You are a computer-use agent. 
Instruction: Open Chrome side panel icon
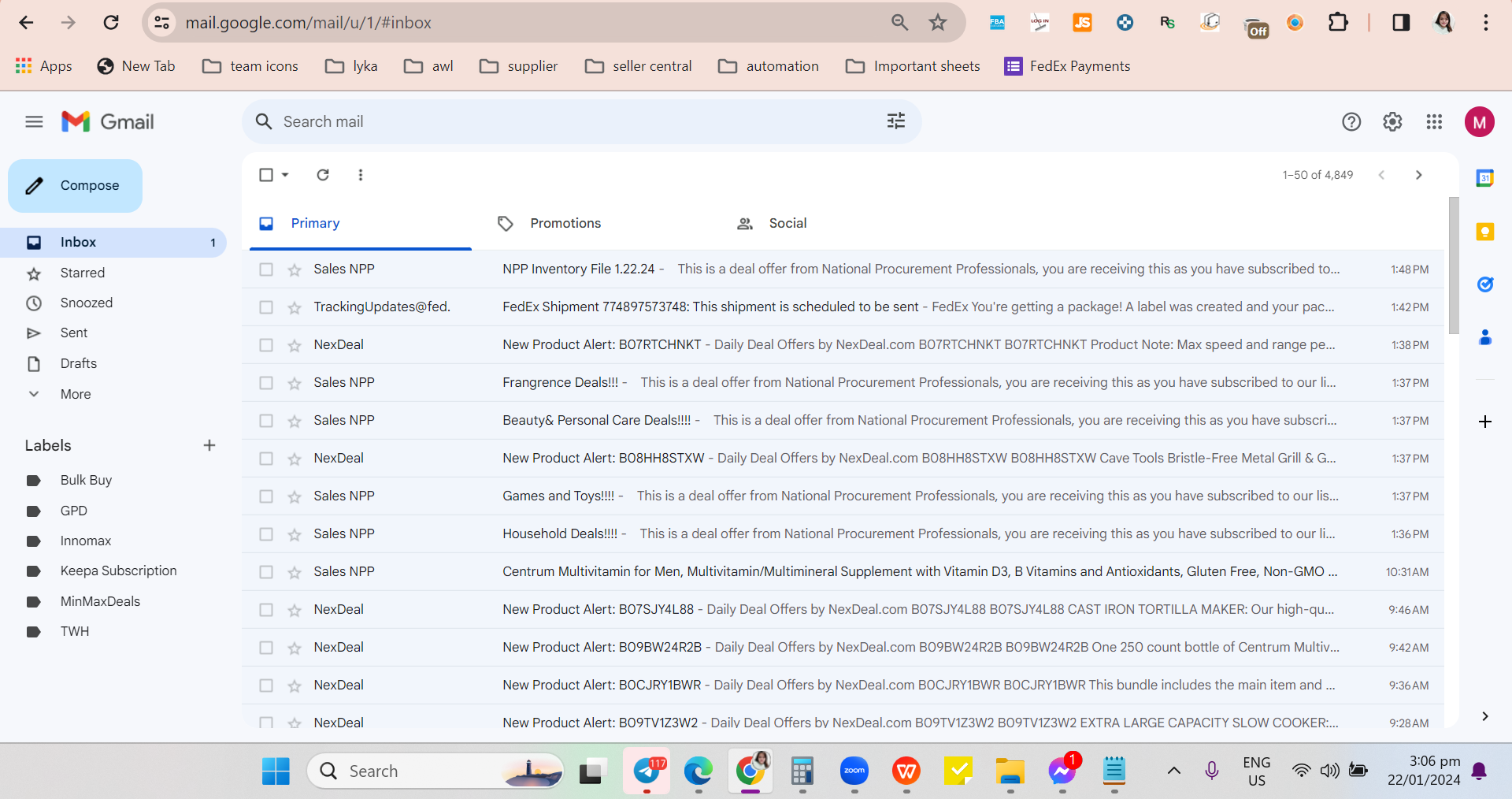click(1401, 22)
